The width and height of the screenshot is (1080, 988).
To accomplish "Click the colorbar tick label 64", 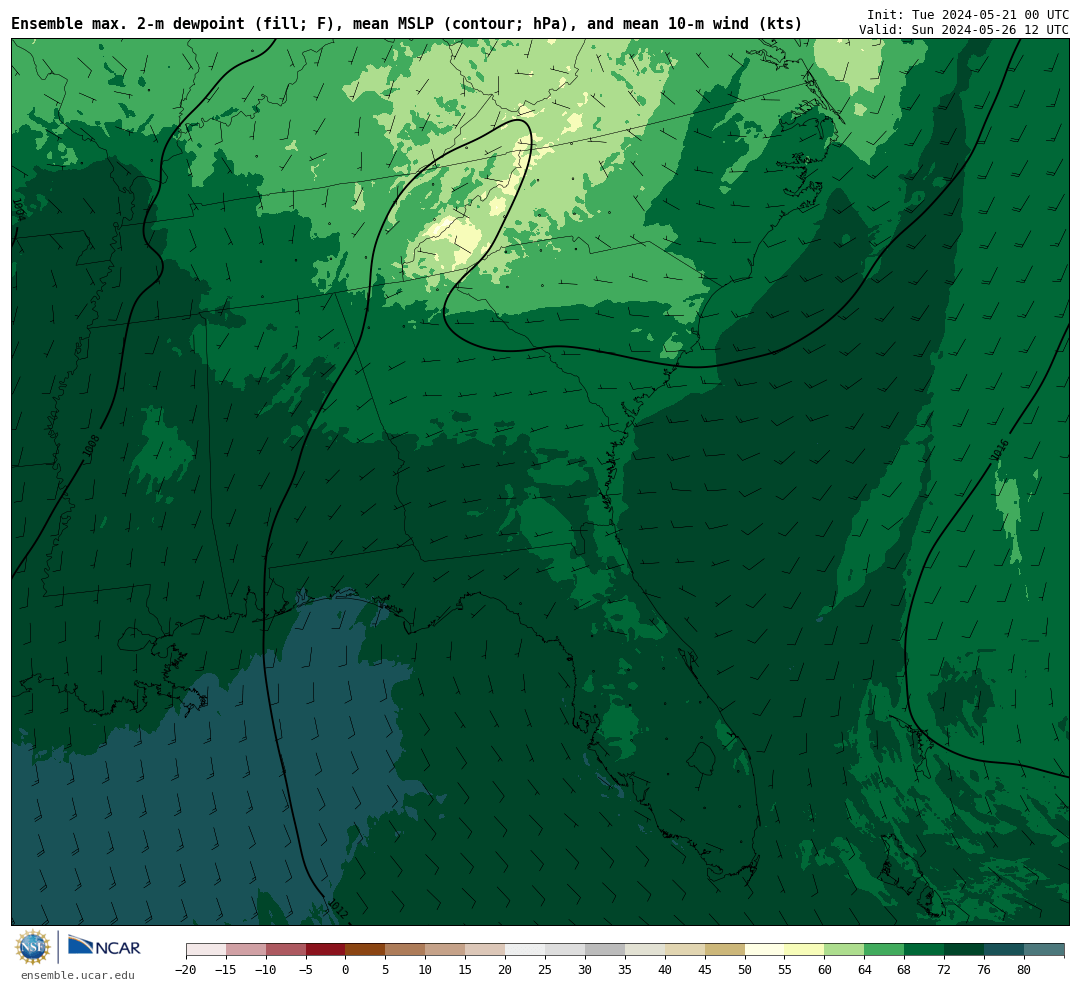I will pyautogui.click(x=865, y=970).
